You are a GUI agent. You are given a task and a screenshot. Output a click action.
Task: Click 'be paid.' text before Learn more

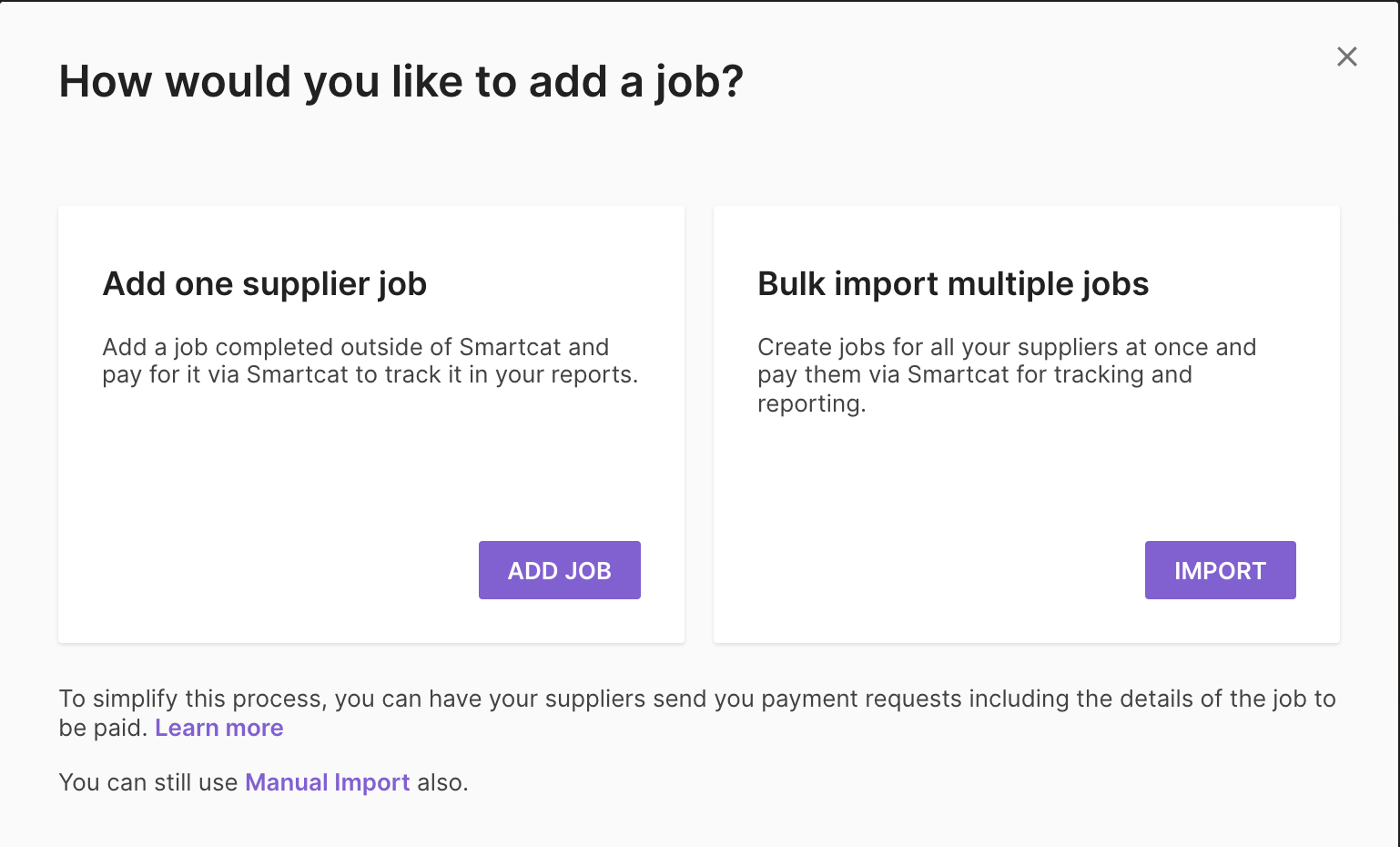[x=103, y=728]
